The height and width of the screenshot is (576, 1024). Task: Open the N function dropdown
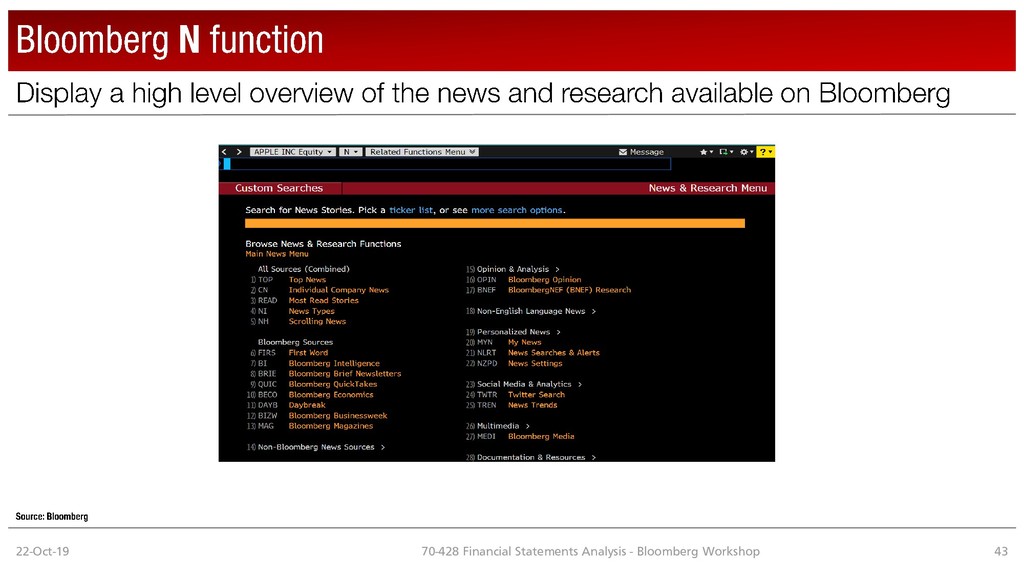[350, 152]
